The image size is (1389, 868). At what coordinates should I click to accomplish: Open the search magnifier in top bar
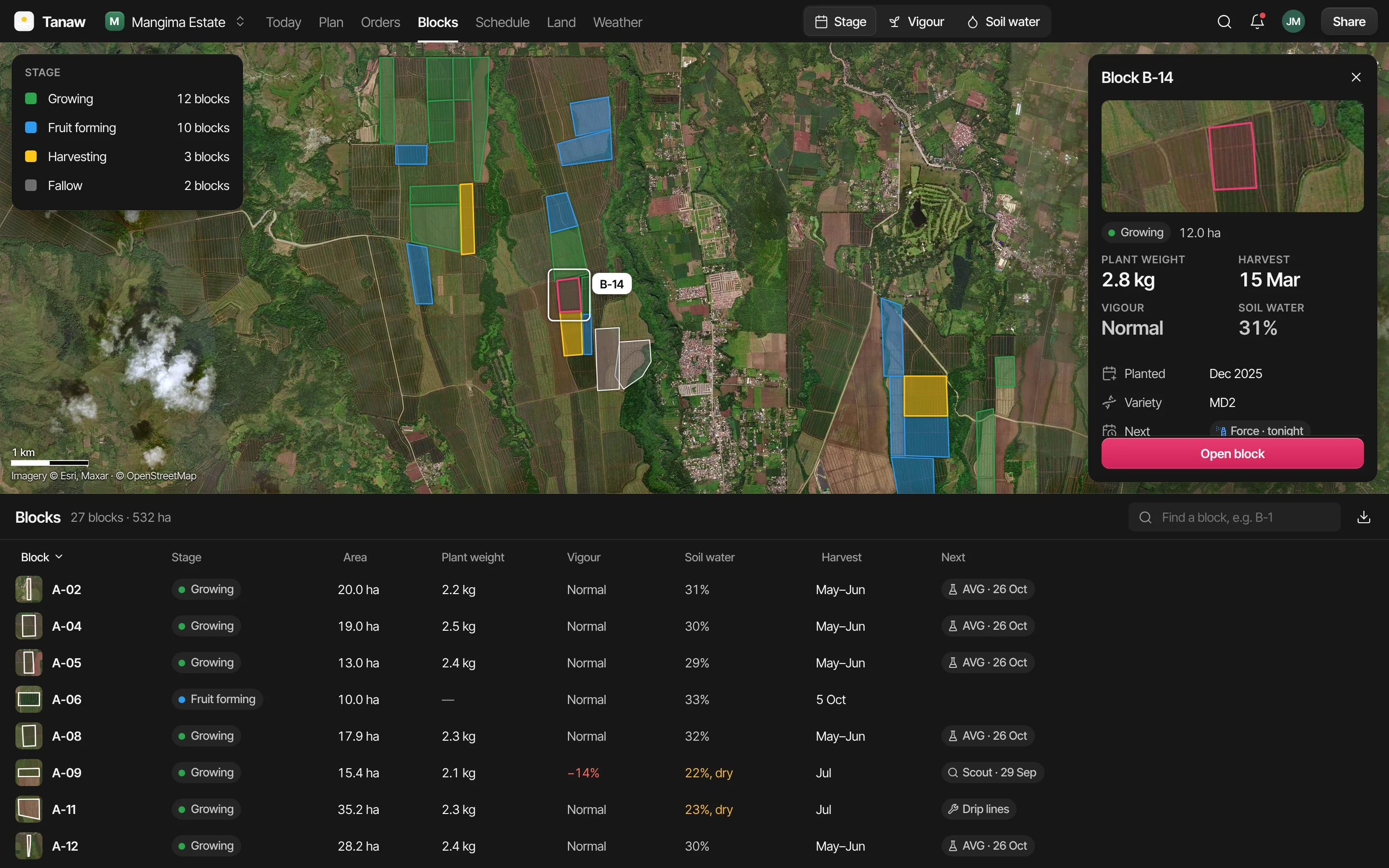click(x=1224, y=22)
